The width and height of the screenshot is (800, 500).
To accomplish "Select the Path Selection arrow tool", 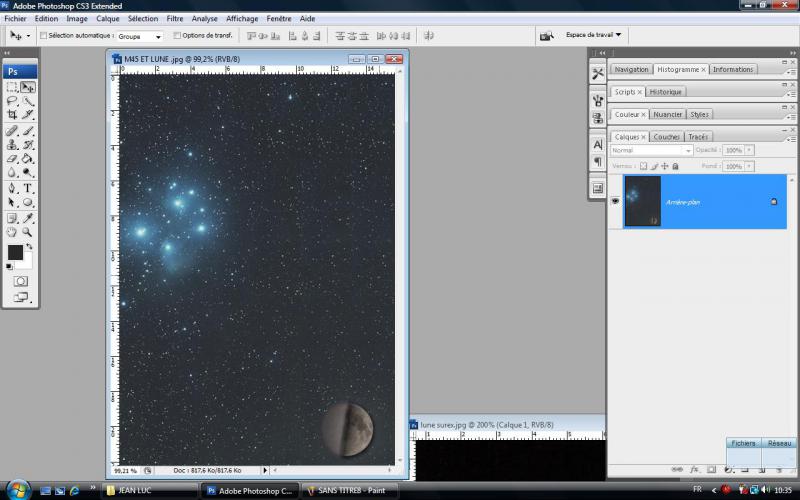I will (x=12, y=202).
